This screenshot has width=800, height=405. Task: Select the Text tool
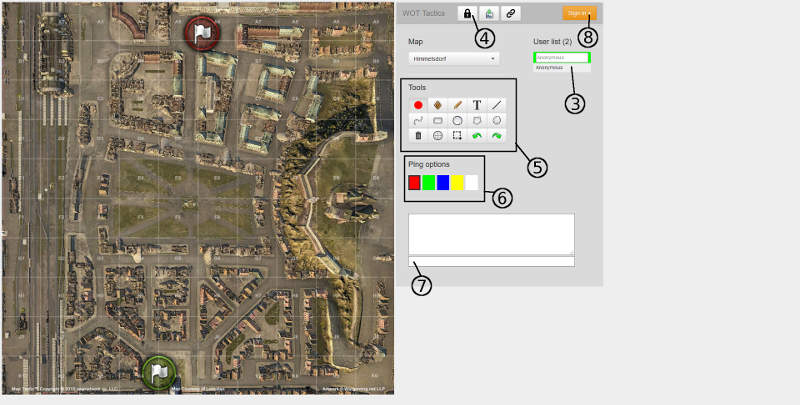click(476, 104)
